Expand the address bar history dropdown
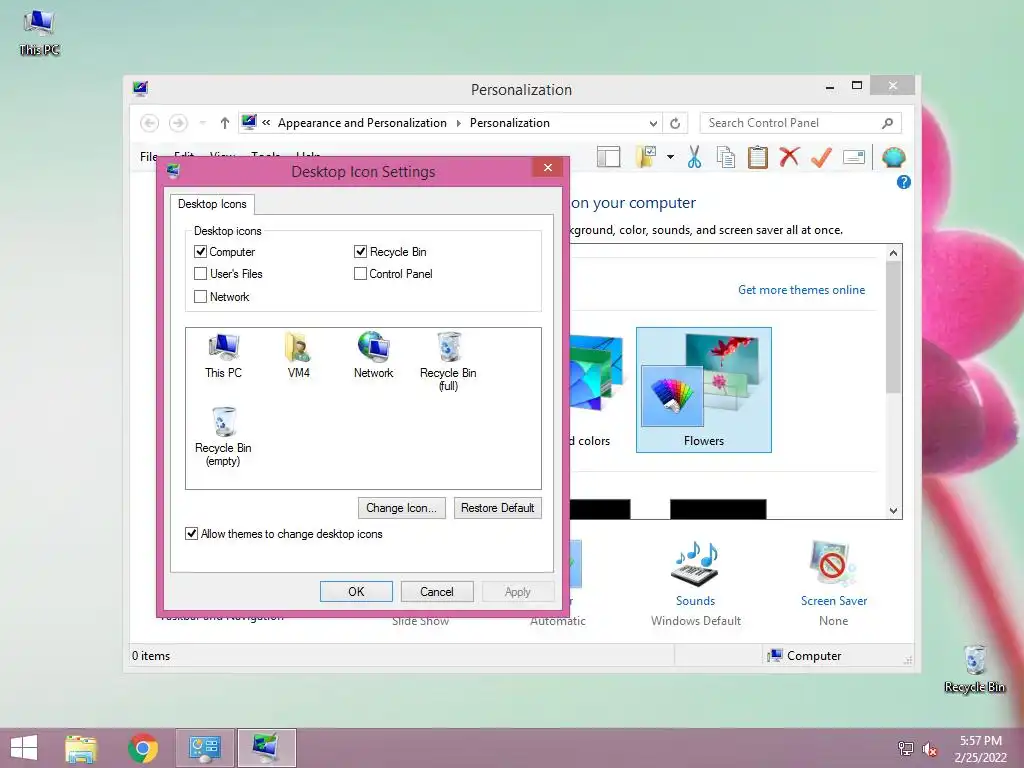Screen dimensions: 1024x768 click(x=653, y=123)
